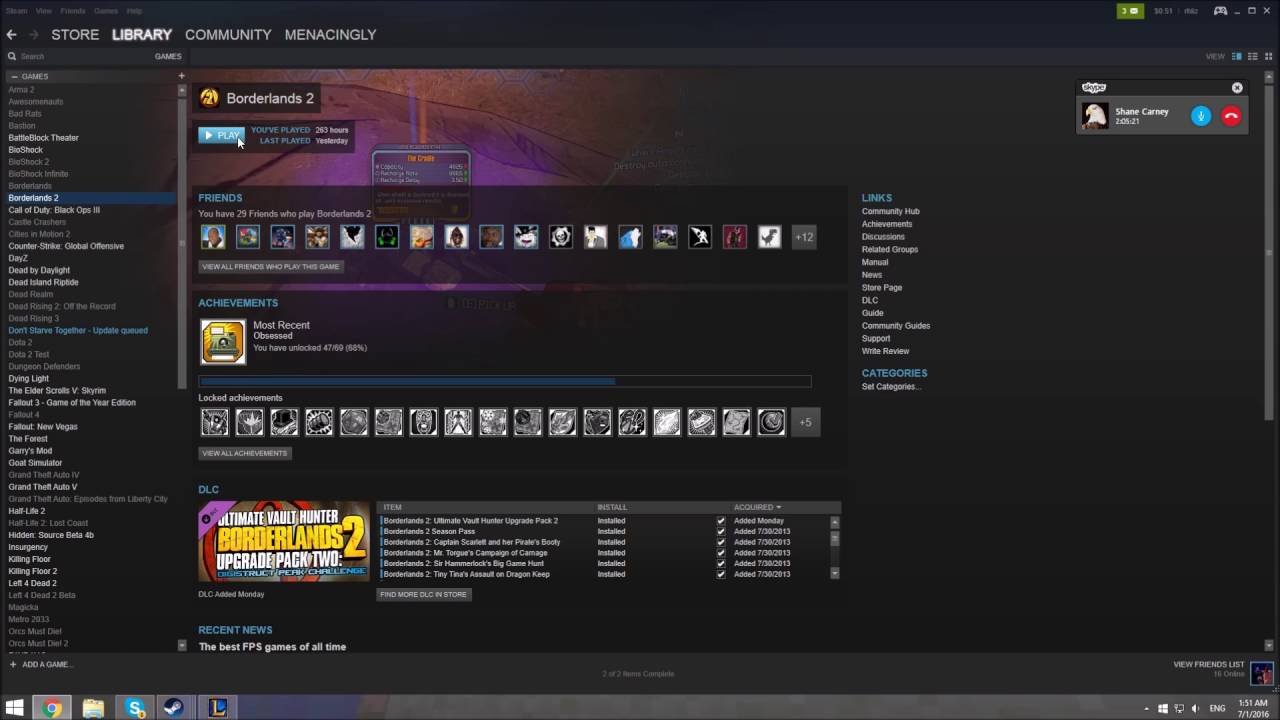Open View Friends List
The image size is (1280, 720).
1208,665
